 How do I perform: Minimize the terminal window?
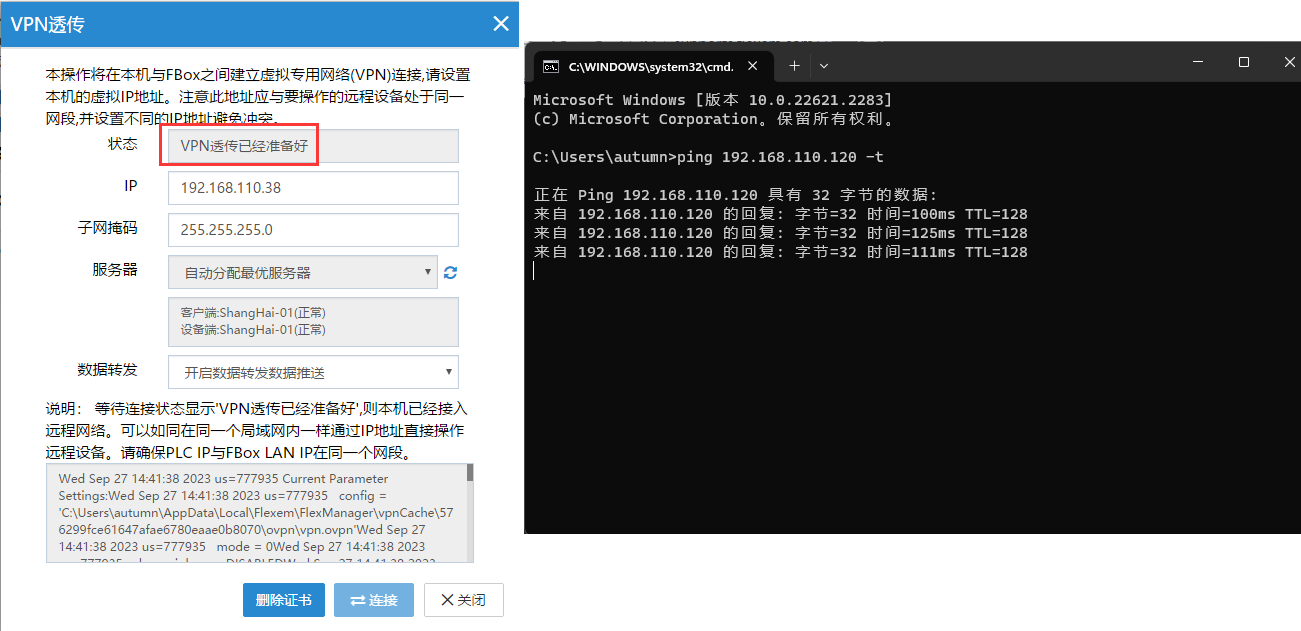click(x=1197, y=62)
